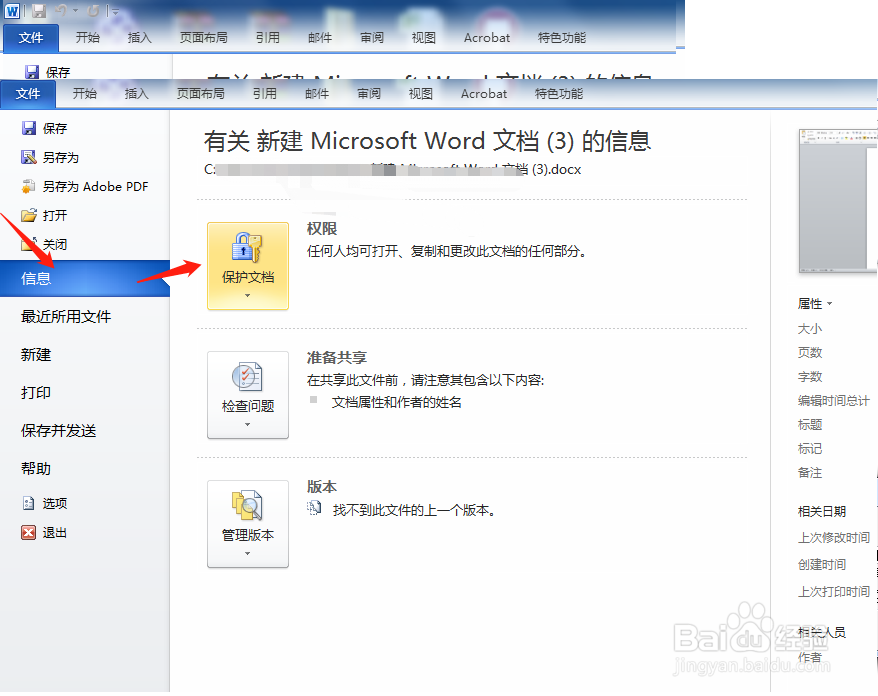Click the lock and key 保护文档 icon
878x696 pixels.
[247, 248]
